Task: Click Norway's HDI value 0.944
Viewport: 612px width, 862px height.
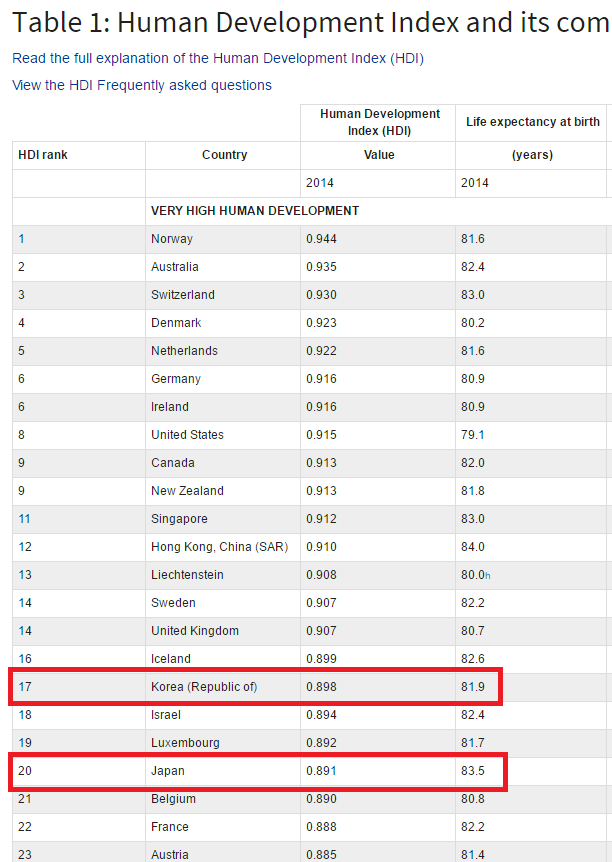Action: point(321,239)
